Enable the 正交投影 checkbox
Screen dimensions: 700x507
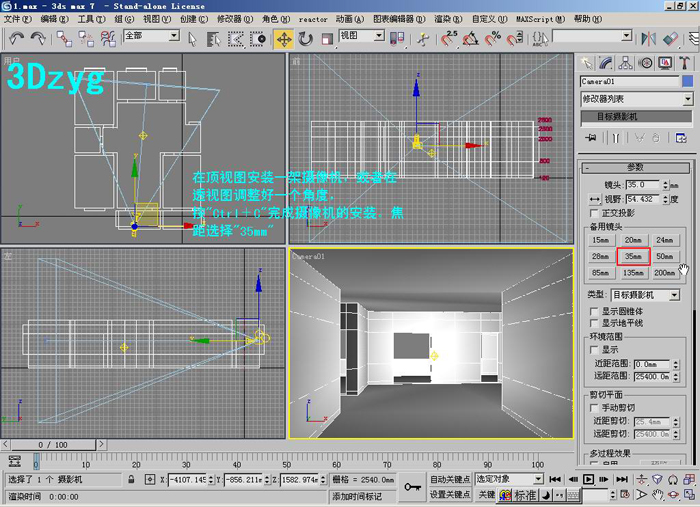[594, 213]
